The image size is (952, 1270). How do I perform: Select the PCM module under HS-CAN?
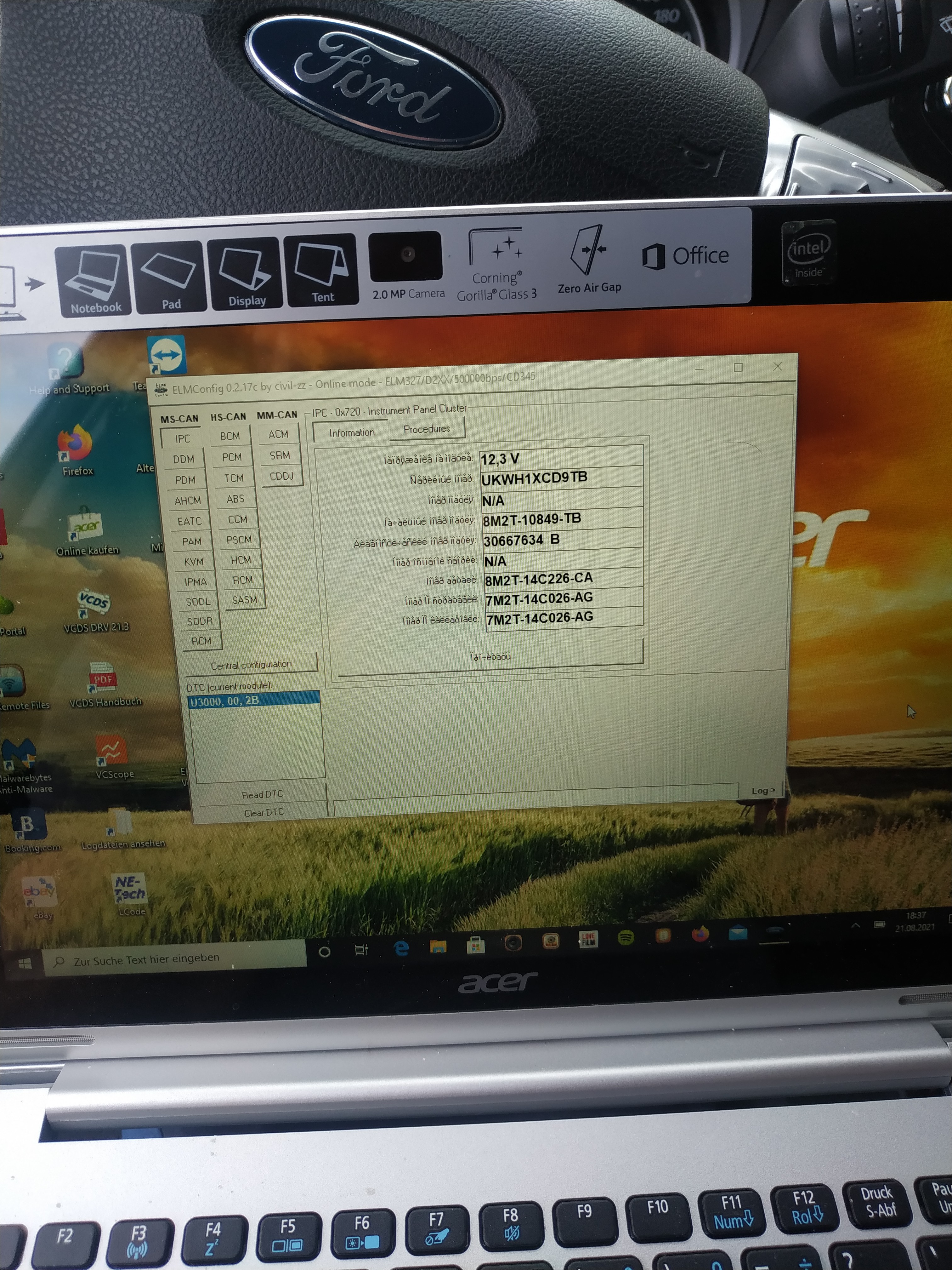coord(232,458)
